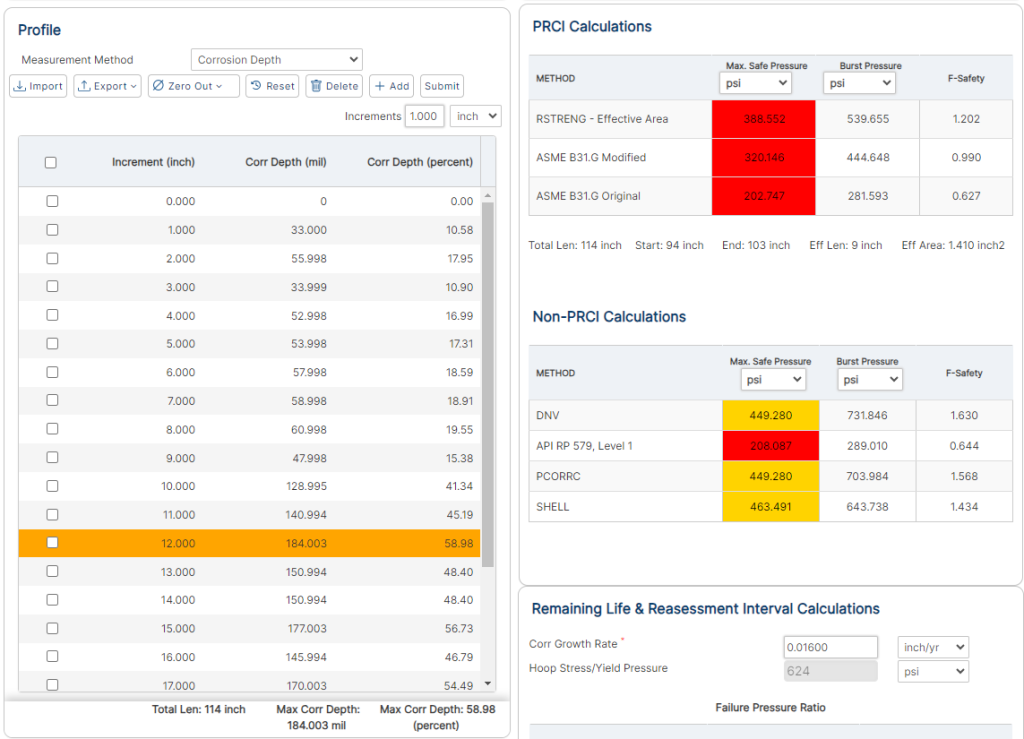1024x739 pixels.
Task: Open the Corr Growth Rate unit selector
Action: click(932, 646)
